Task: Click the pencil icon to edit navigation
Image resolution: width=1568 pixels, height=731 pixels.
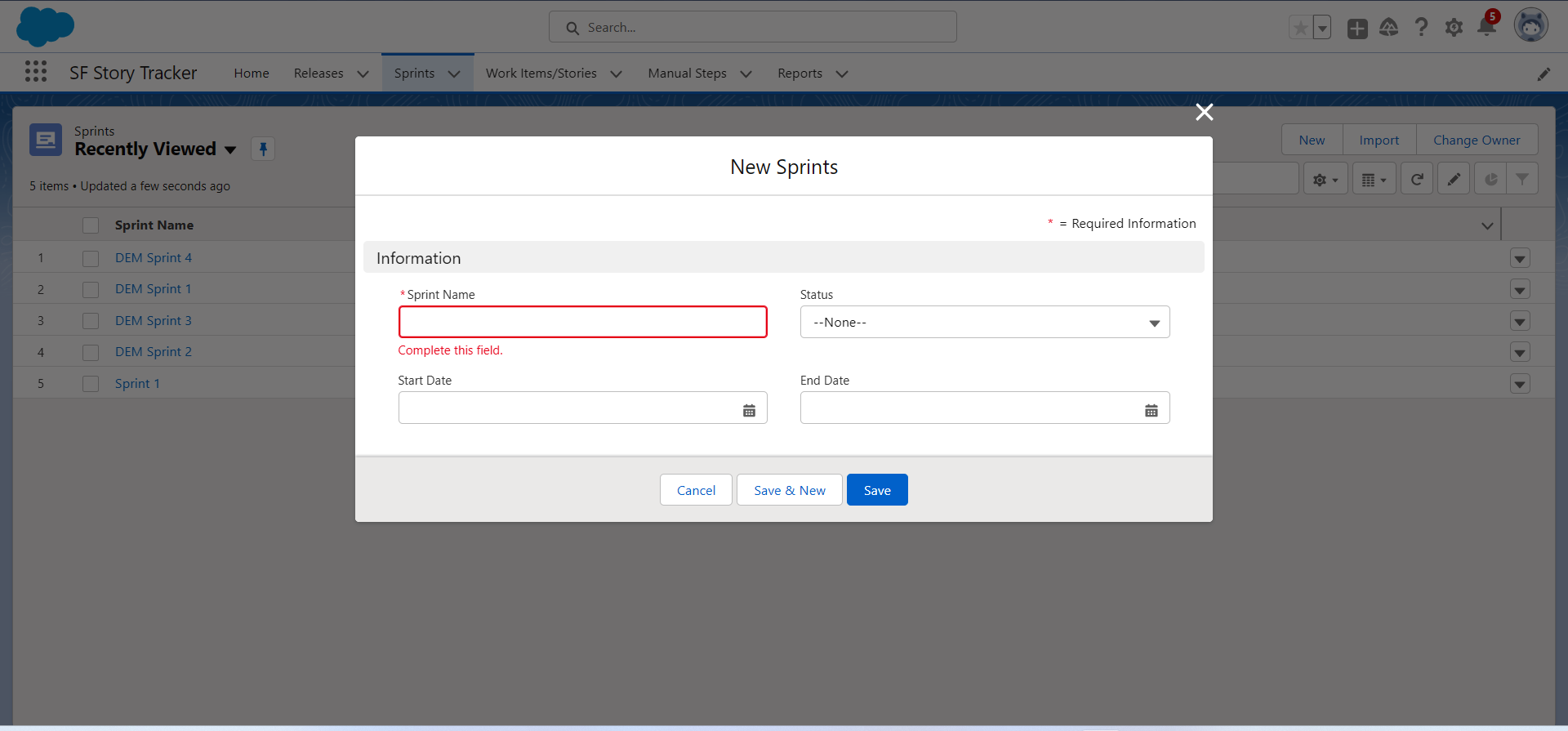Action: 1543,74
